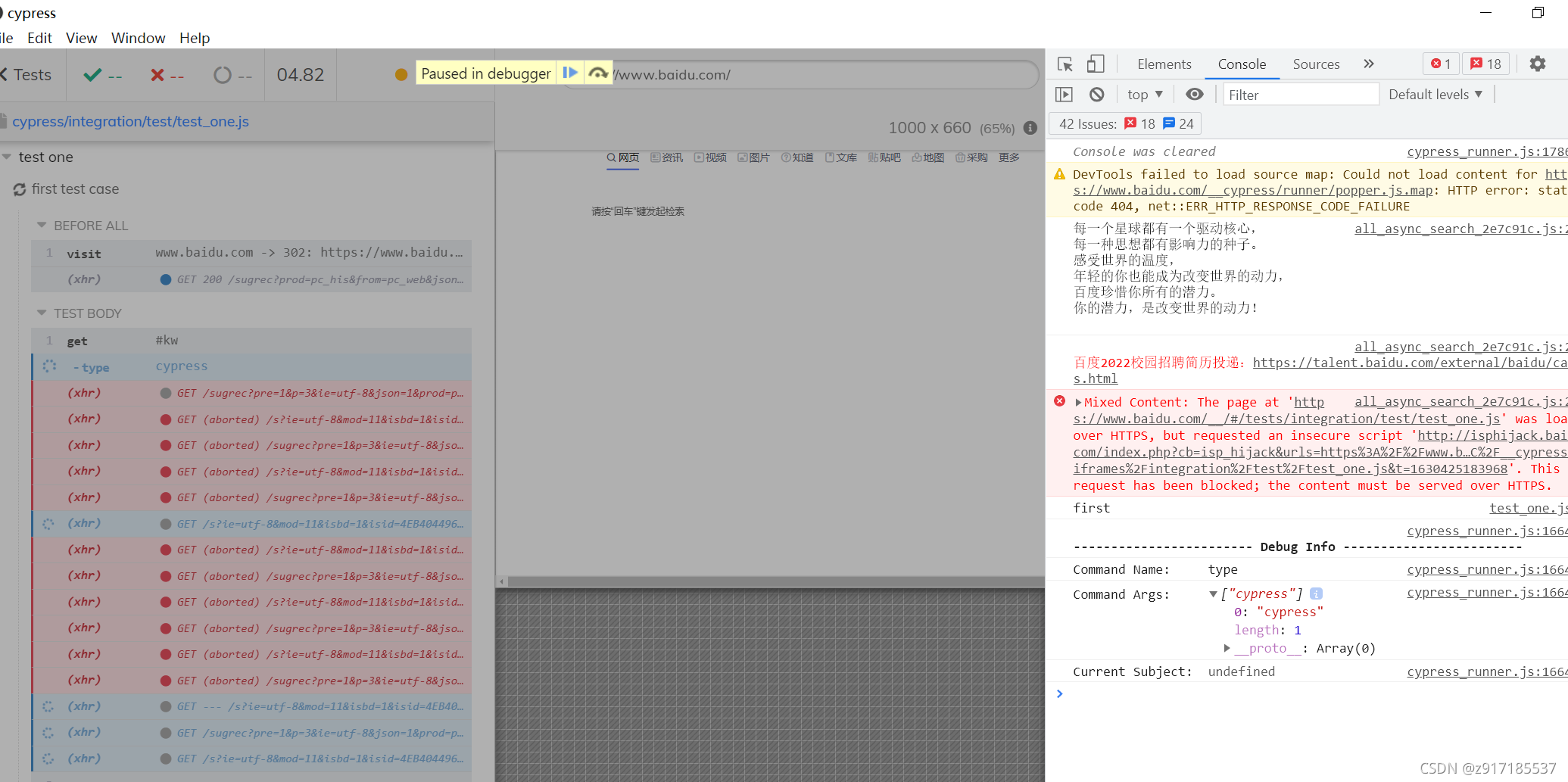The height and width of the screenshot is (782, 1568).
Task: Click 知道 tab in Baidu preview
Action: click(x=797, y=157)
